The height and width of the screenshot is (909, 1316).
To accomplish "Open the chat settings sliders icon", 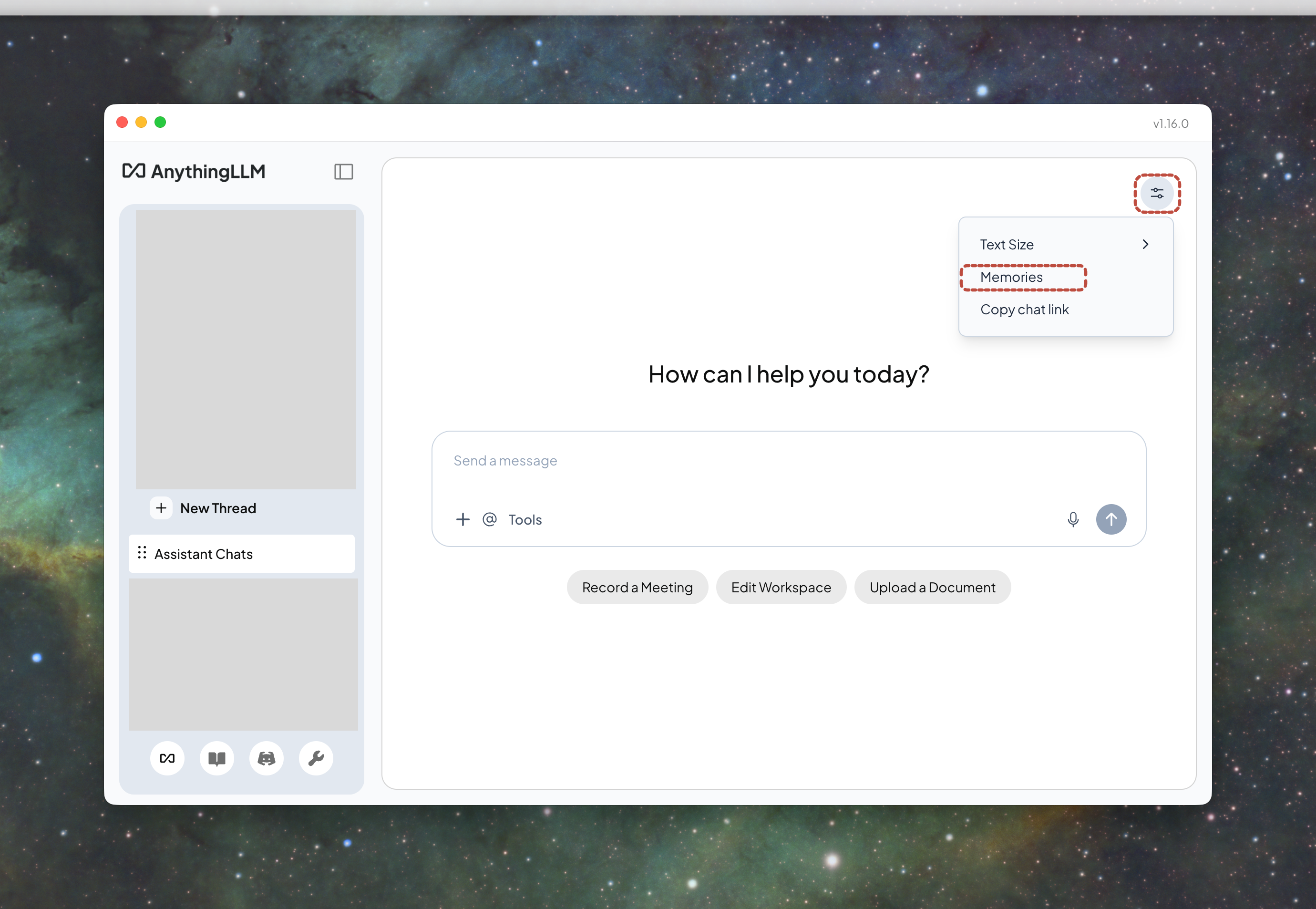I will click(1157, 194).
